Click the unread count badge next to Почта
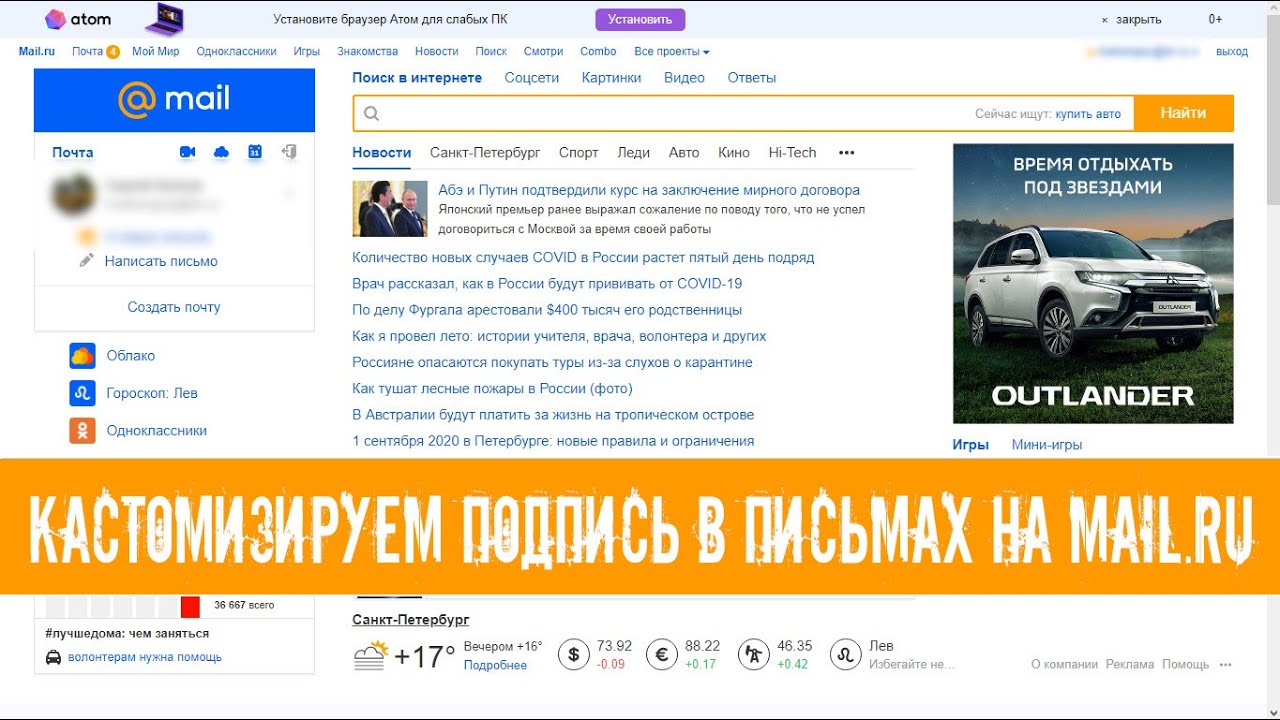This screenshot has width=1280, height=720. click(x=113, y=52)
